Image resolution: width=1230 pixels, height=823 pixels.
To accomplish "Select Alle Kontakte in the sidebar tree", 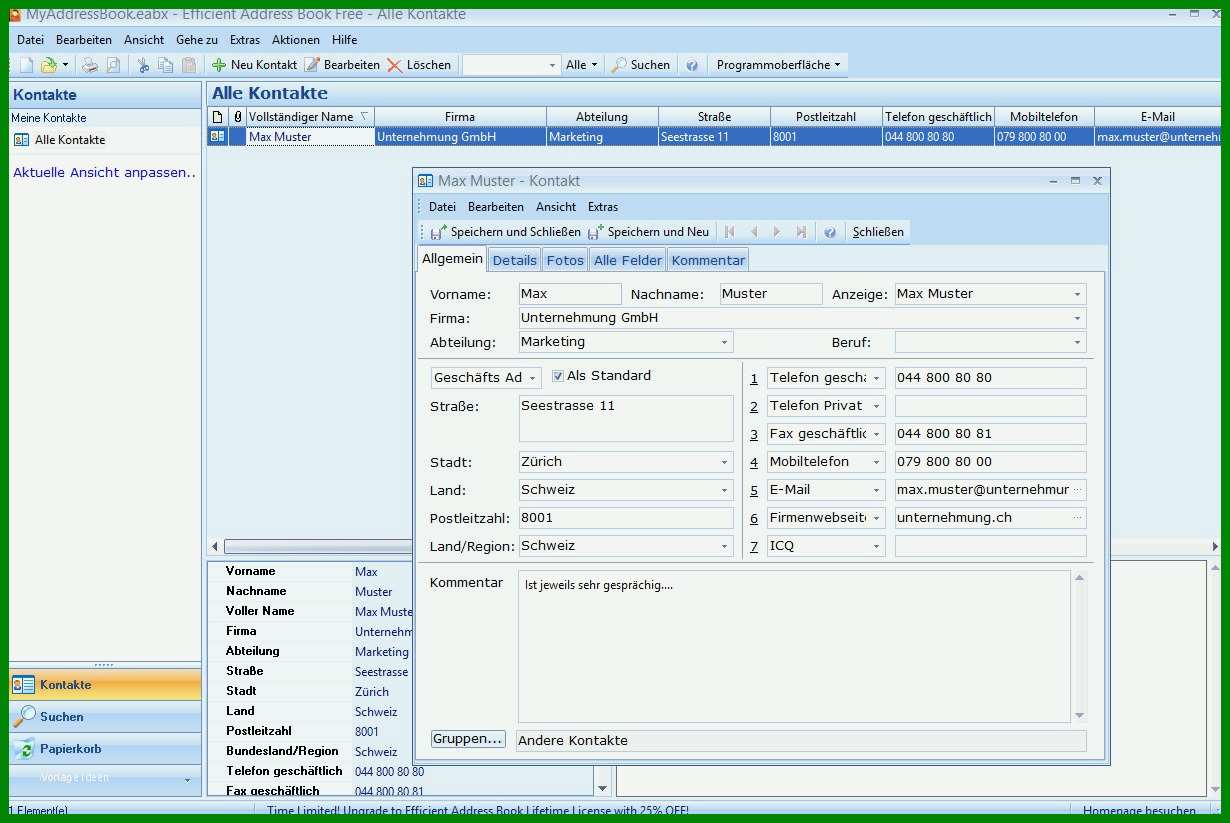I will tap(69, 140).
